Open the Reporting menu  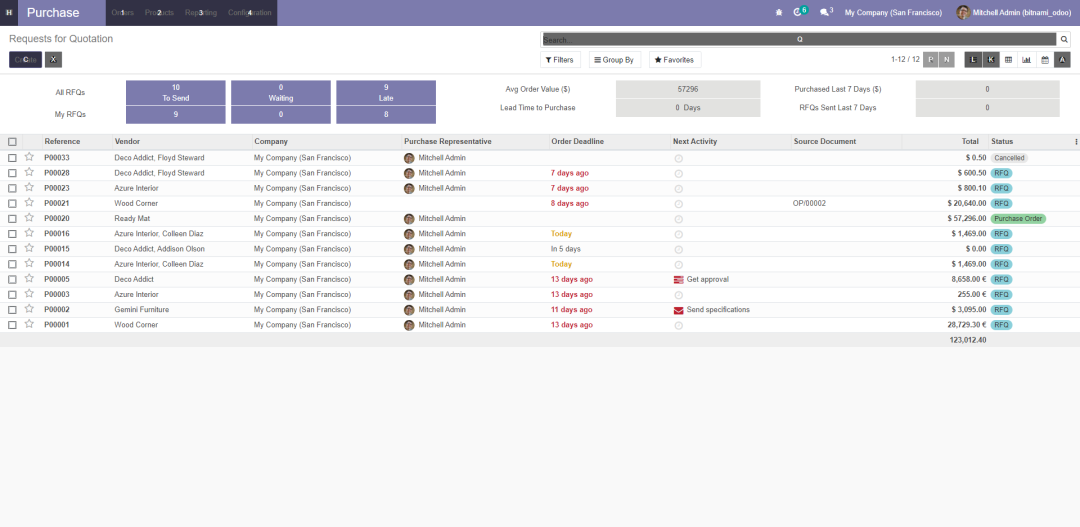tap(201, 12)
